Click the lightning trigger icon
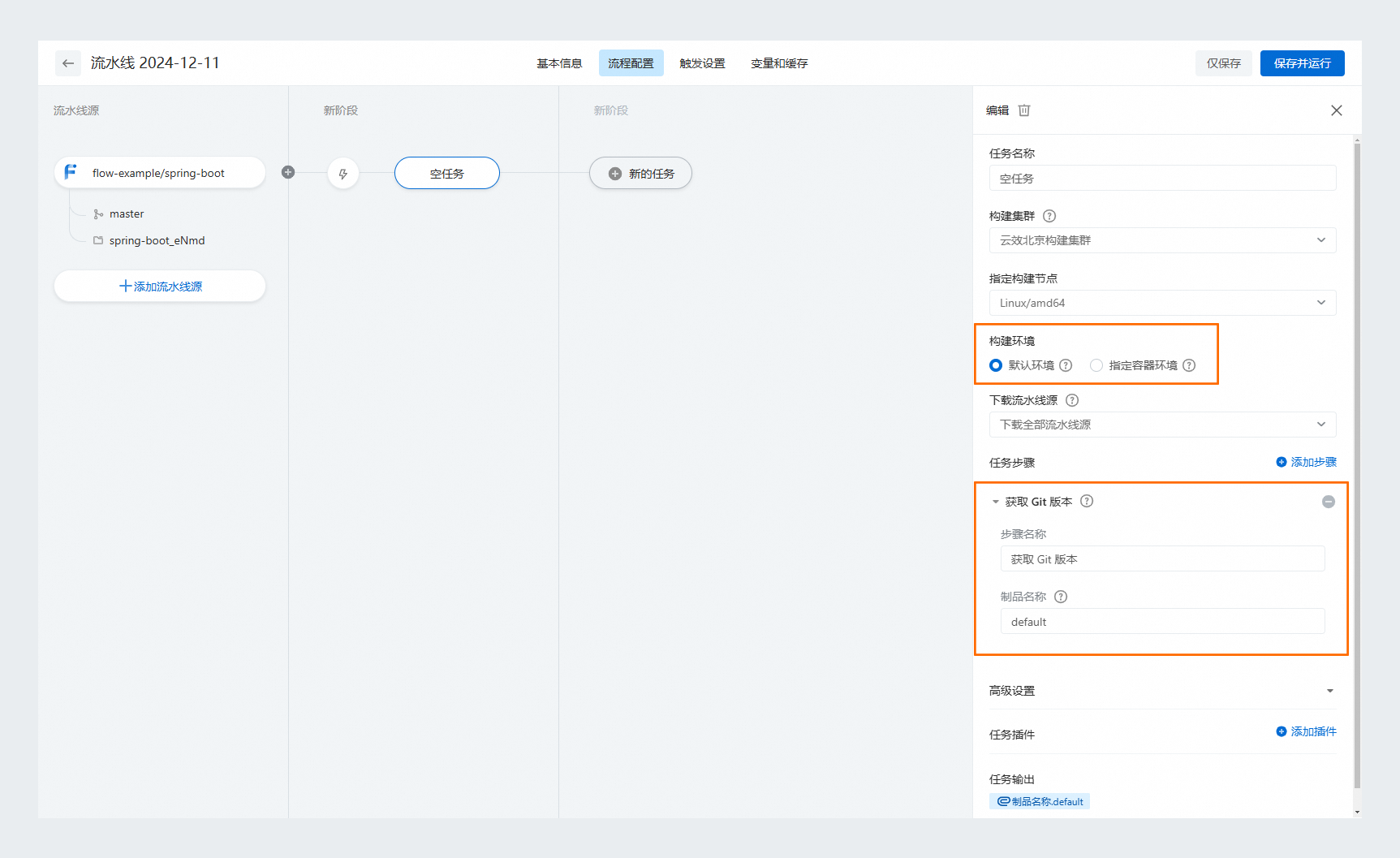The image size is (1400, 858). (x=343, y=174)
